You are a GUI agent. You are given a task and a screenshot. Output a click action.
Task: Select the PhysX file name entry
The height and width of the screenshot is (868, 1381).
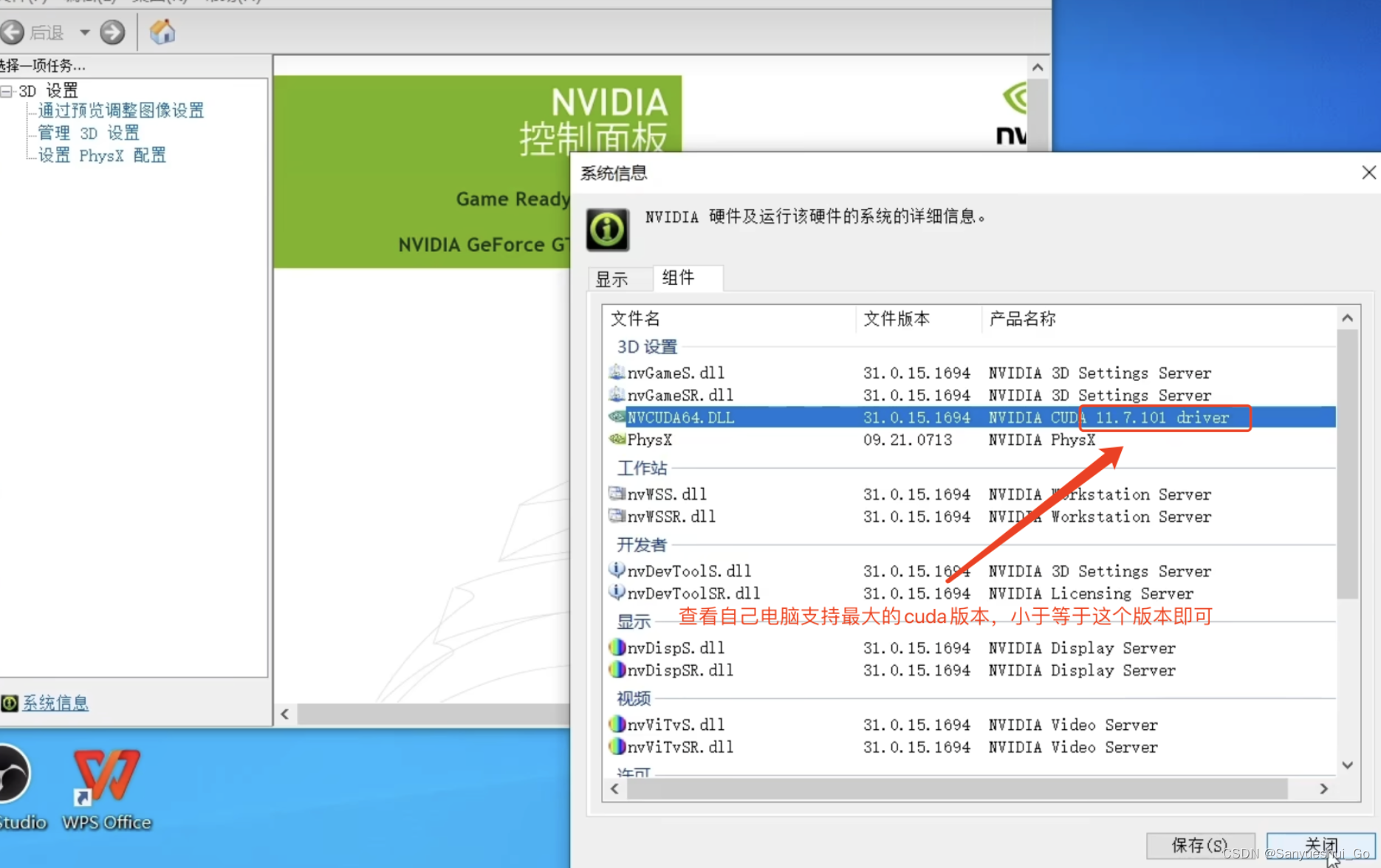pyautogui.click(x=650, y=440)
